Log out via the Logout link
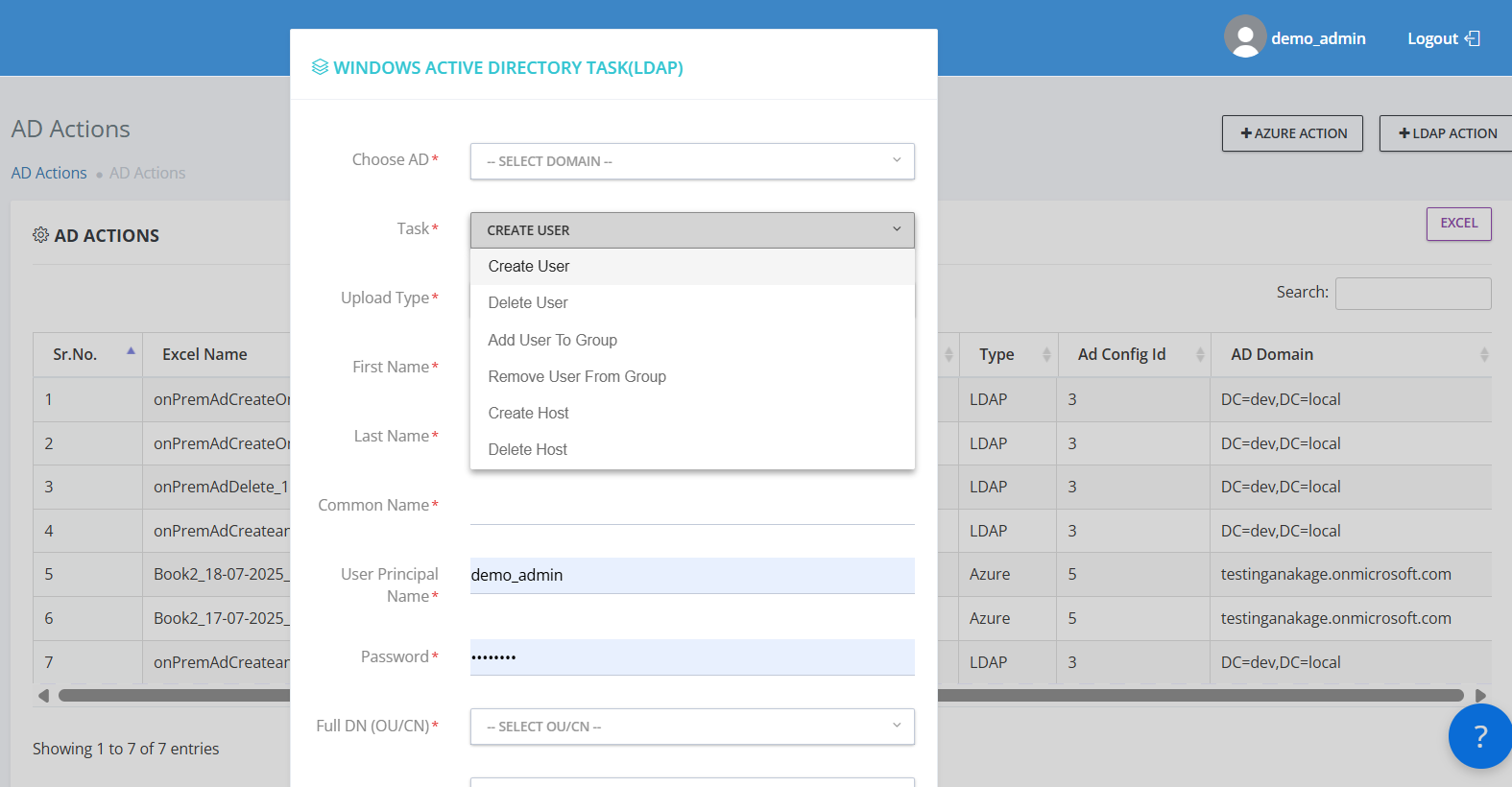Viewport: 1512px width, 787px height. pos(1442,38)
